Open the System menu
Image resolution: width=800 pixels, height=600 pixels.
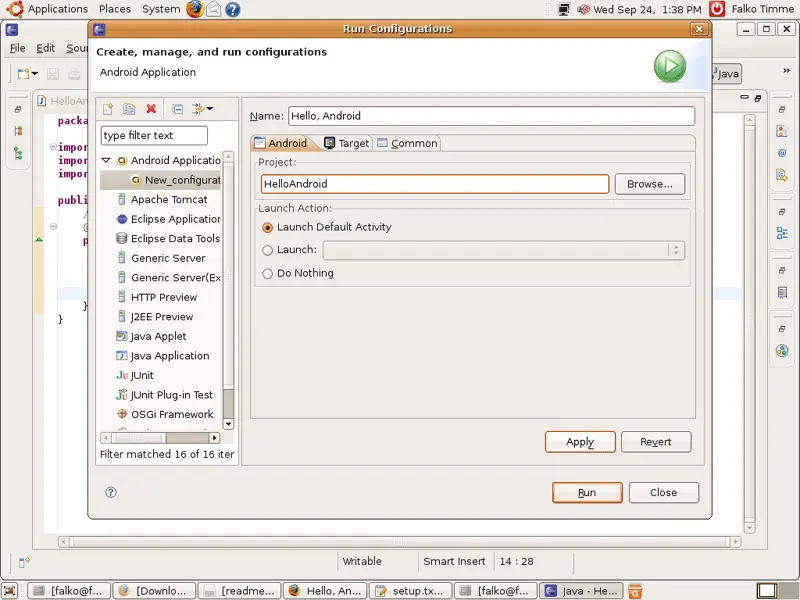[161, 9]
